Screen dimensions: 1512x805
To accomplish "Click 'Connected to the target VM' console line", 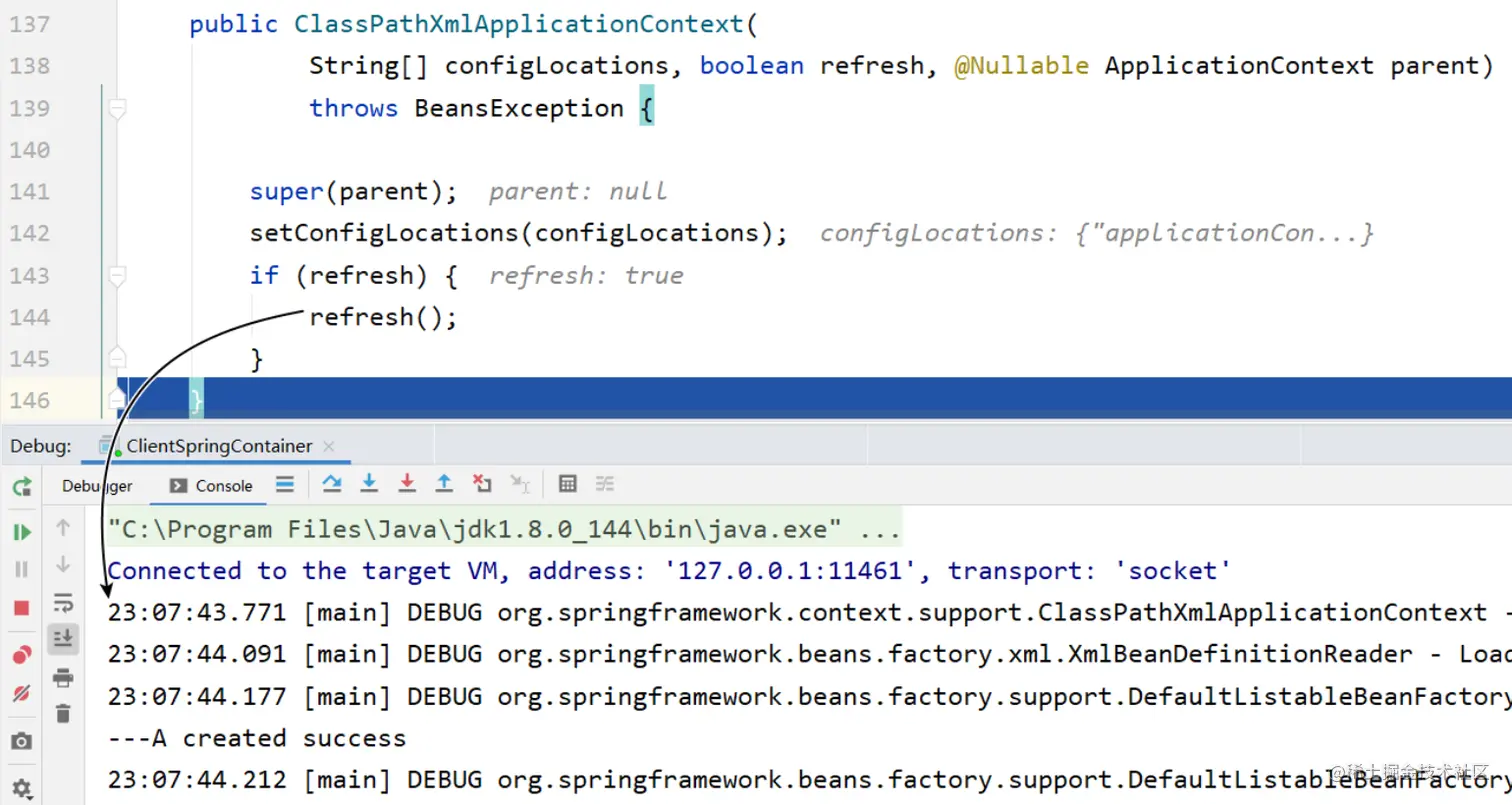I will [669, 570].
